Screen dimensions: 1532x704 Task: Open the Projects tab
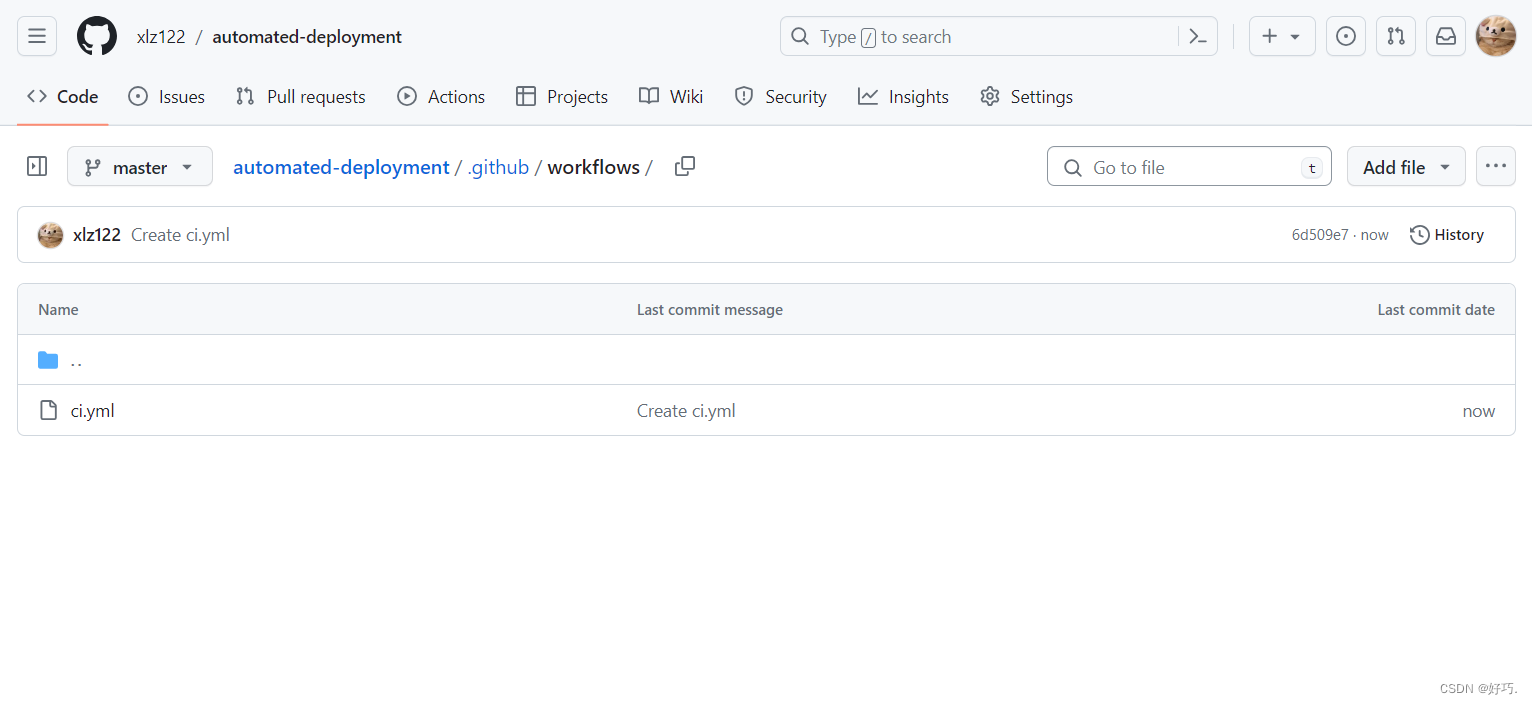coord(562,96)
